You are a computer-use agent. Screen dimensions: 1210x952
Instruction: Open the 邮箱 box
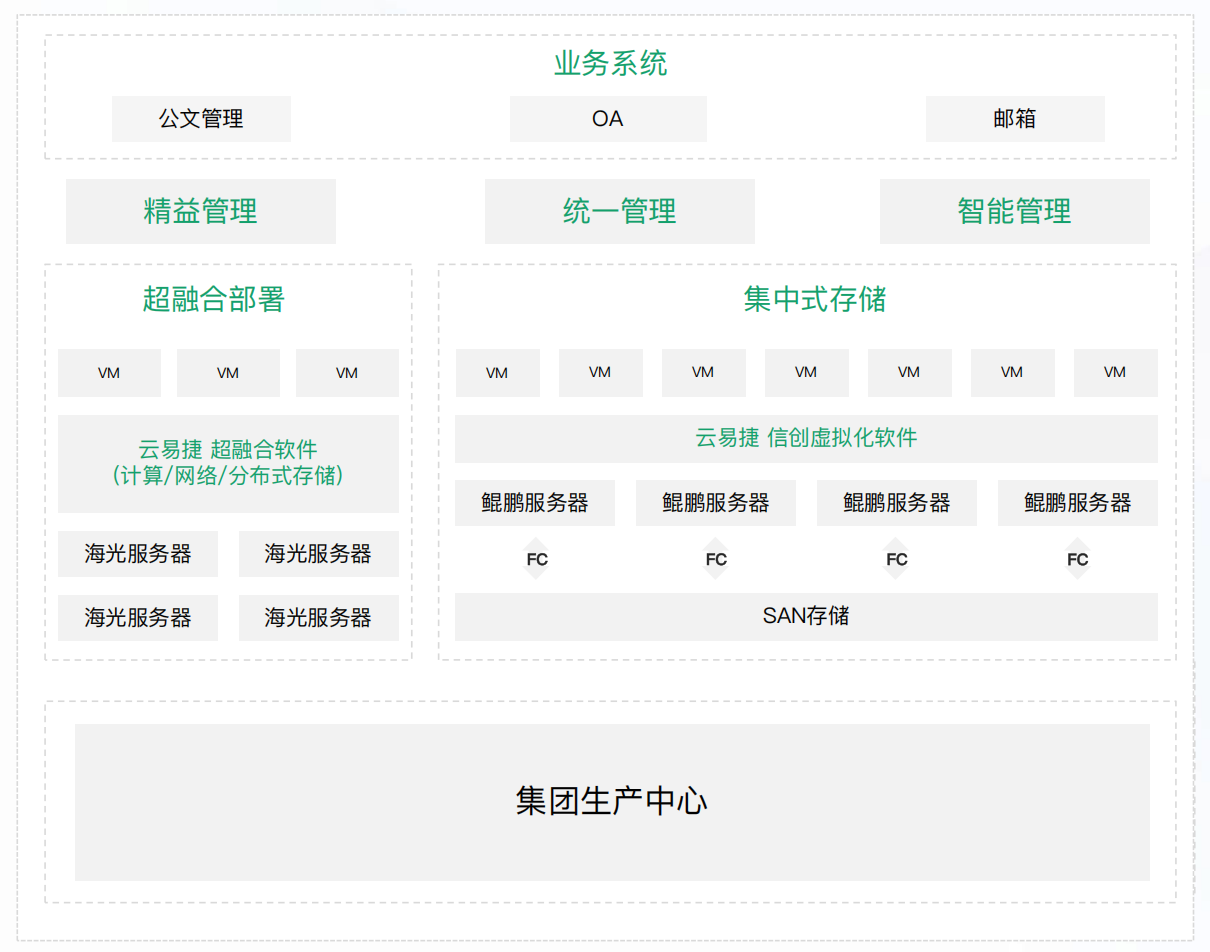pyautogui.click(x=1015, y=119)
